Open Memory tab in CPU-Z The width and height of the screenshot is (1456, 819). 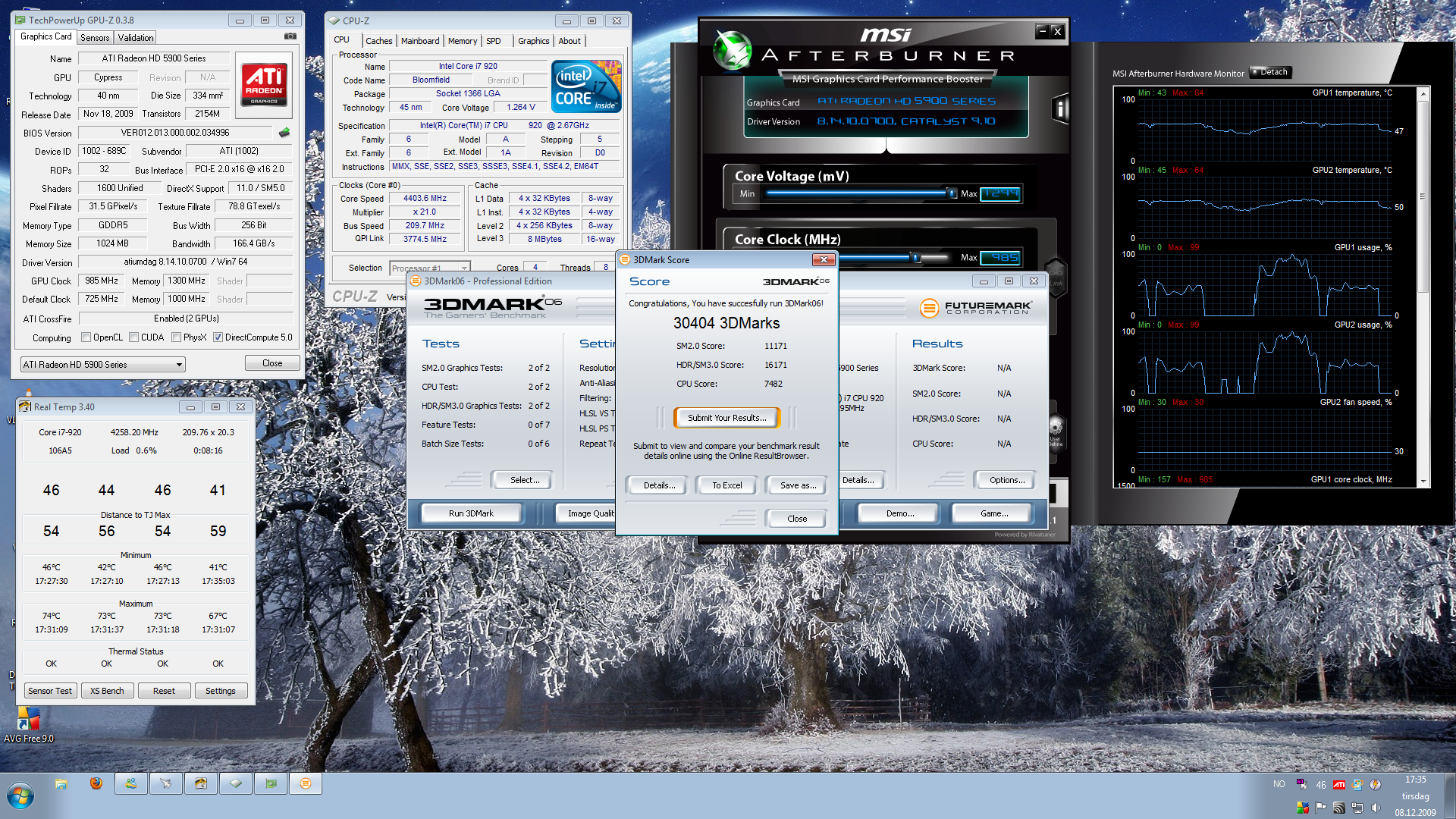pyautogui.click(x=463, y=41)
